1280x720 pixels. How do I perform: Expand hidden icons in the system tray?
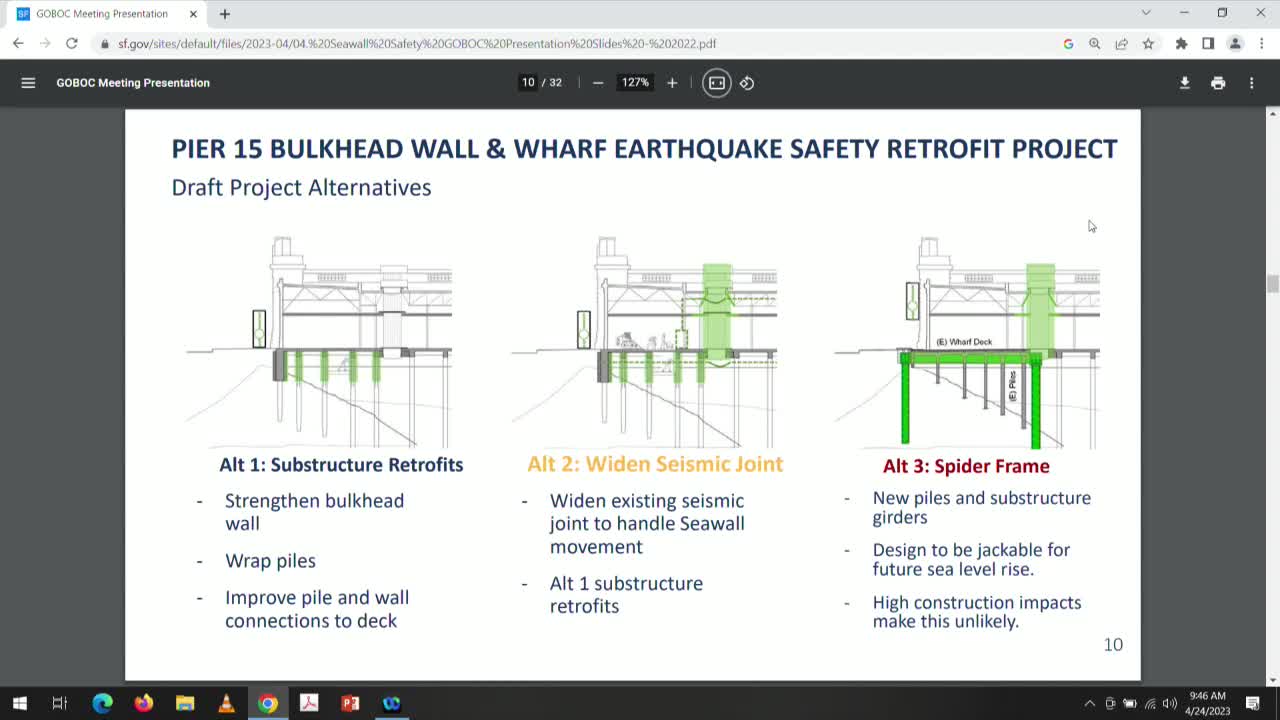1089,703
